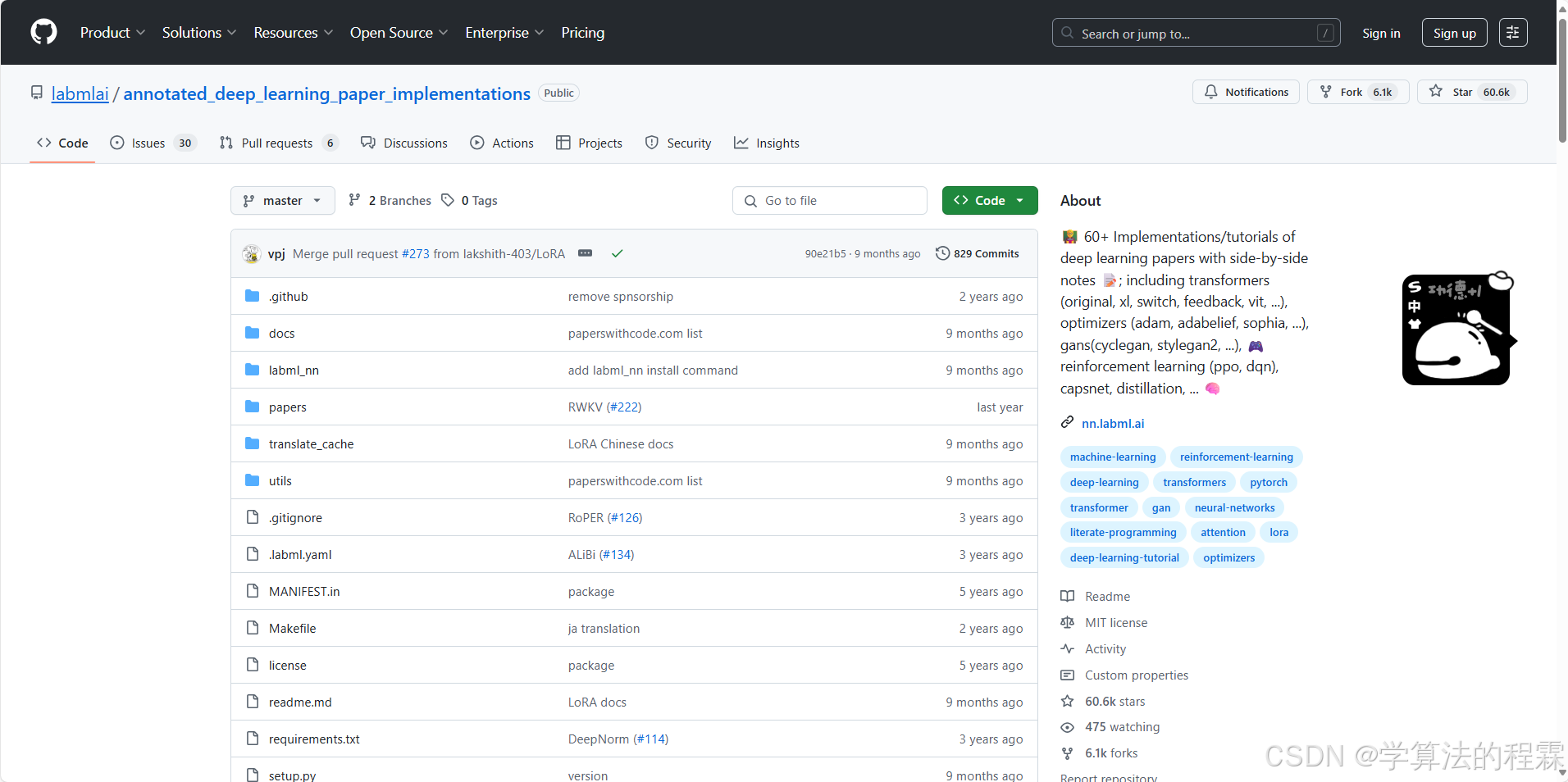This screenshot has width=1568, height=782.
Task: Open the labmlai owner link
Action: coord(80,93)
